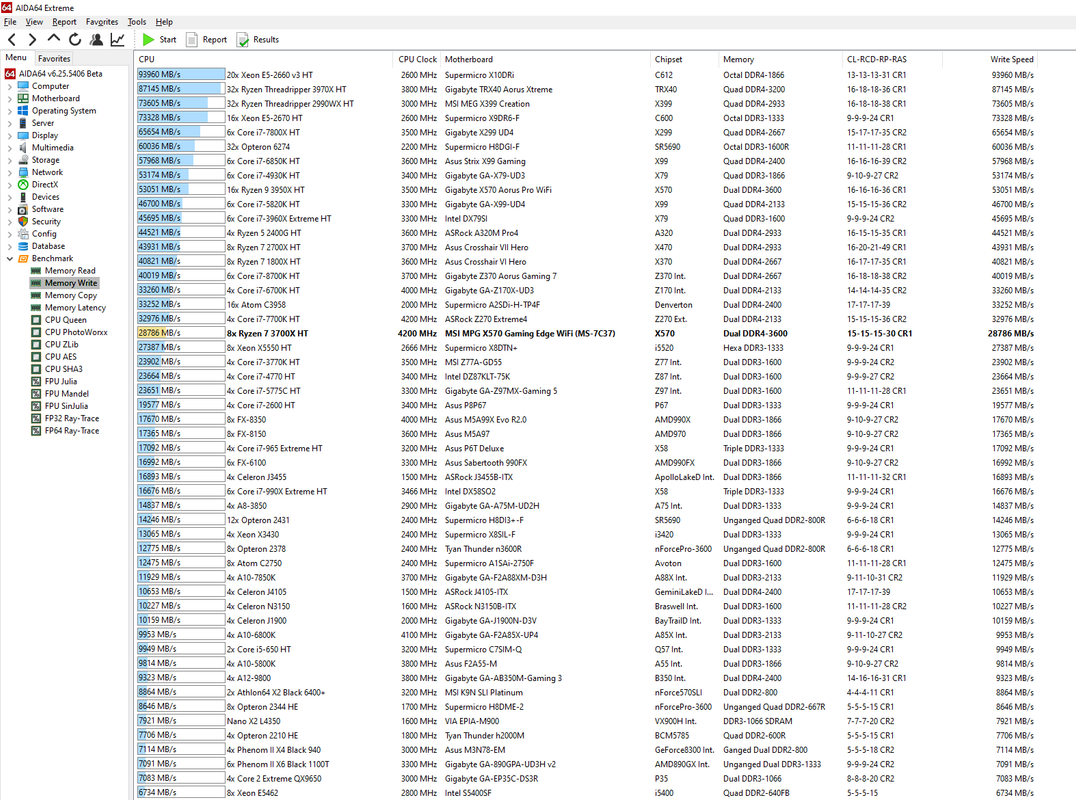Click the Gigabyte X570 Aorus Pro WiFi cell
1076x800 pixels.
(x=498, y=190)
